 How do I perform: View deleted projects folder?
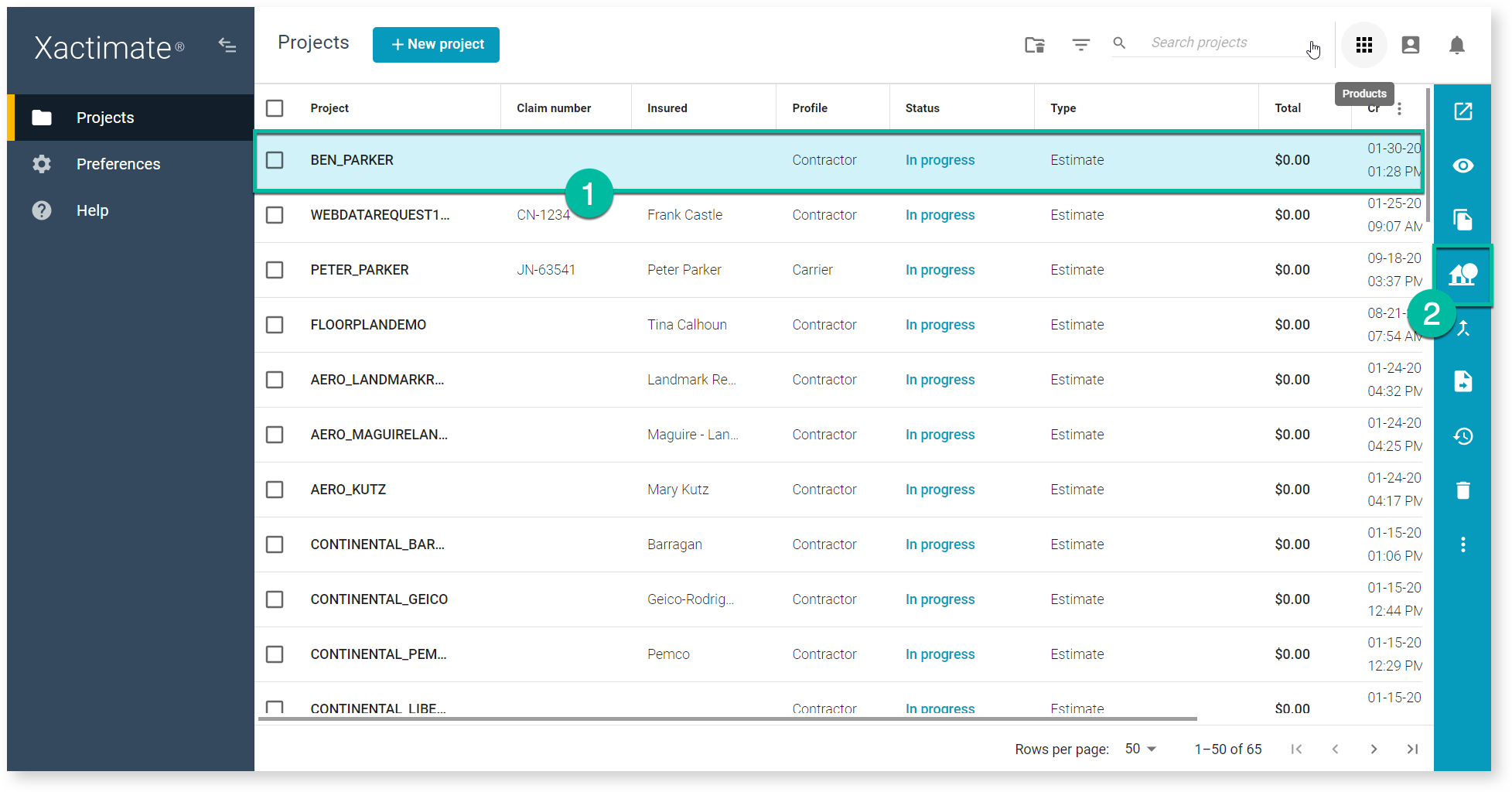1034,45
